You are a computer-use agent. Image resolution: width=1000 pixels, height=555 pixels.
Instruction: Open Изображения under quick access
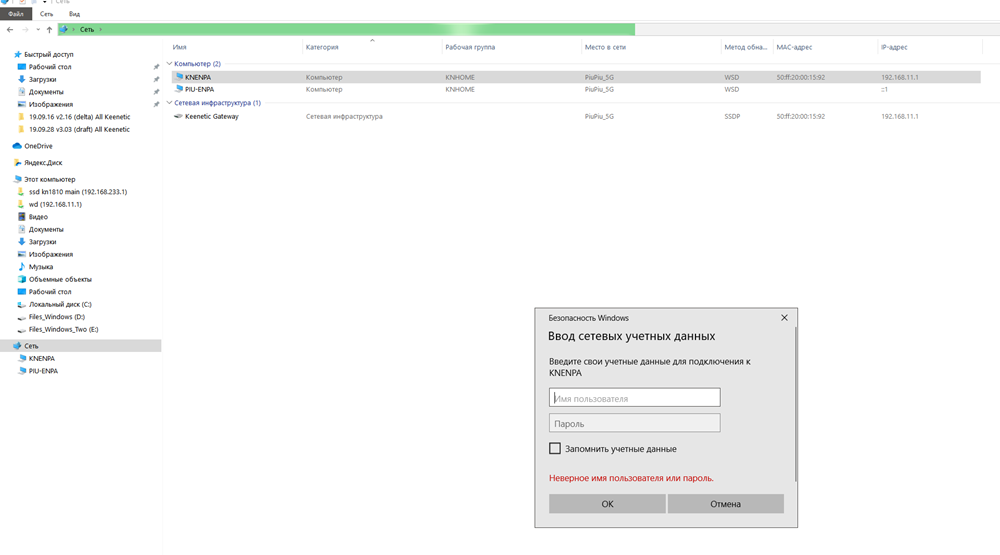click(50, 104)
